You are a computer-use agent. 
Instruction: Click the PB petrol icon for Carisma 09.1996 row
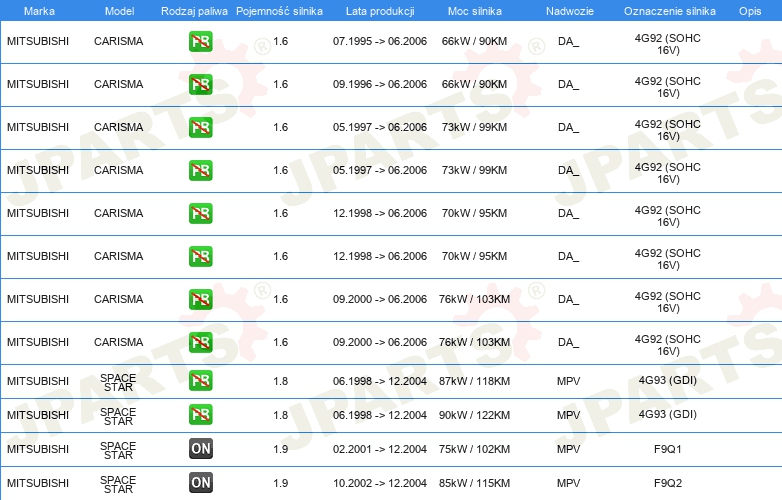(x=200, y=84)
